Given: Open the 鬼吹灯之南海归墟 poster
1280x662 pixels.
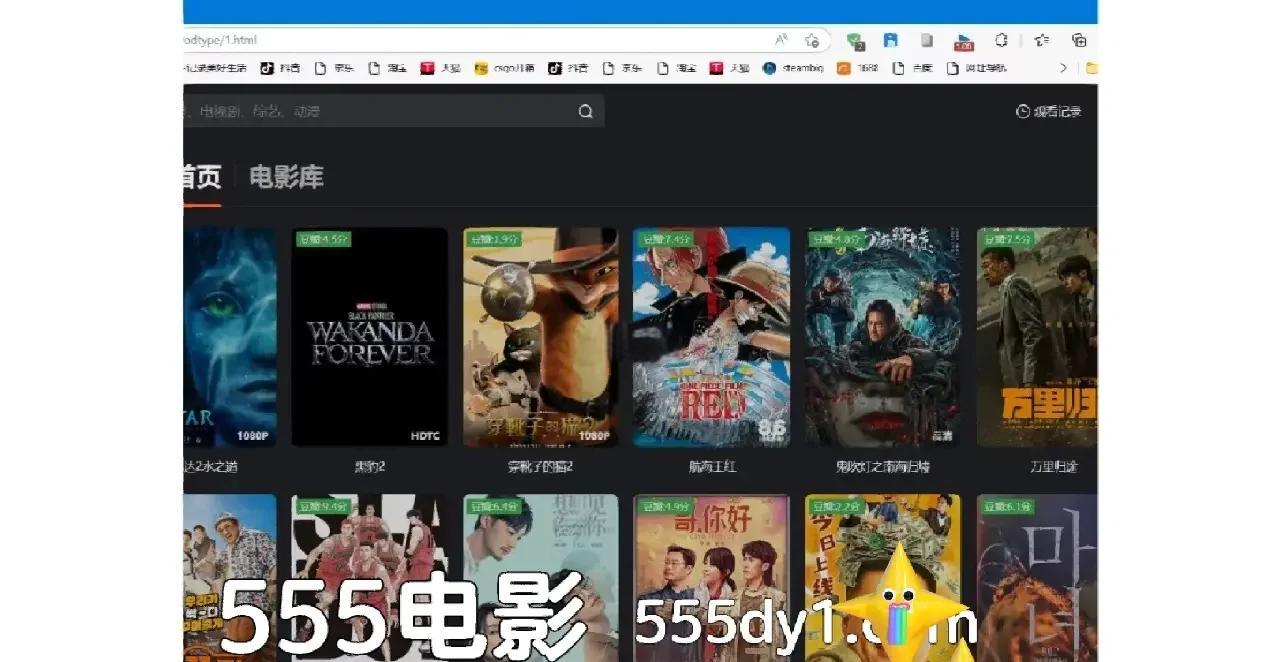Looking at the screenshot, I should pos(882,337).
